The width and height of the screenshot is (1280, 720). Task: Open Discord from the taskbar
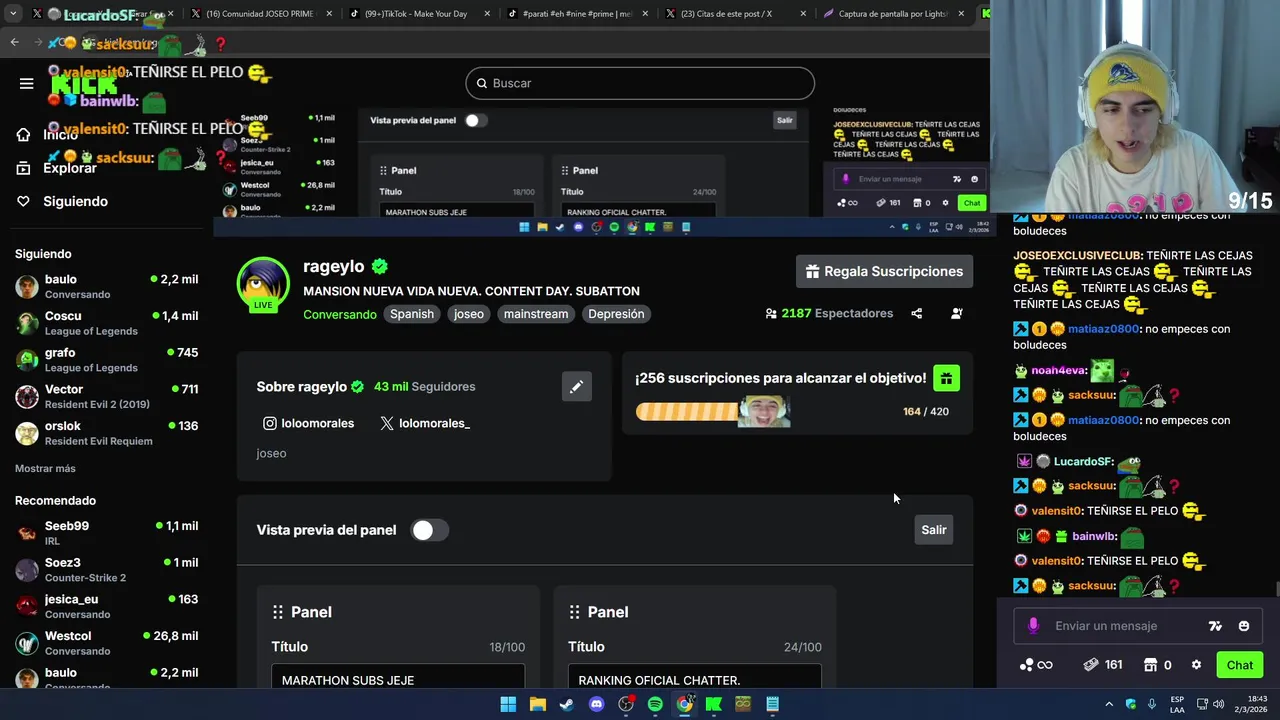click(596, 704)
